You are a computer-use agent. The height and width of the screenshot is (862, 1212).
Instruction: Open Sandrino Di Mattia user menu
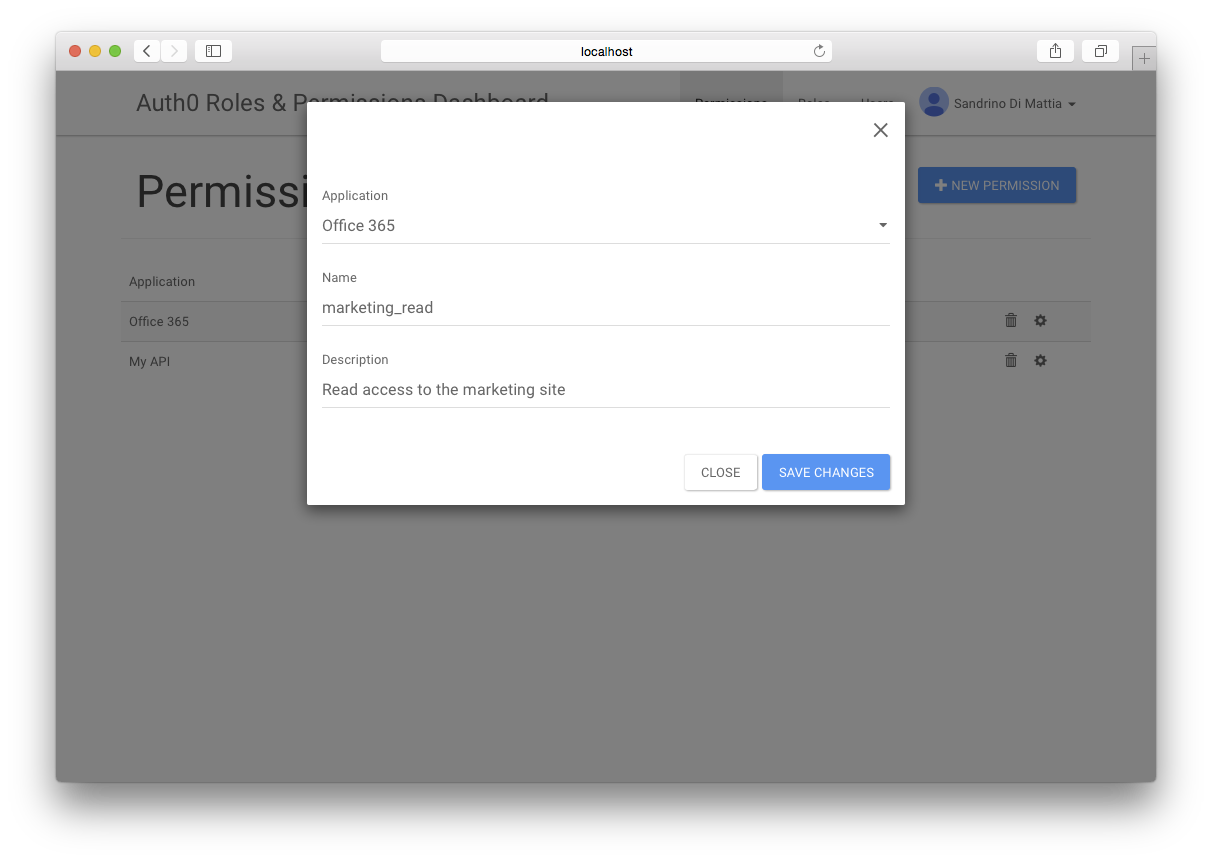point(1014,104)
